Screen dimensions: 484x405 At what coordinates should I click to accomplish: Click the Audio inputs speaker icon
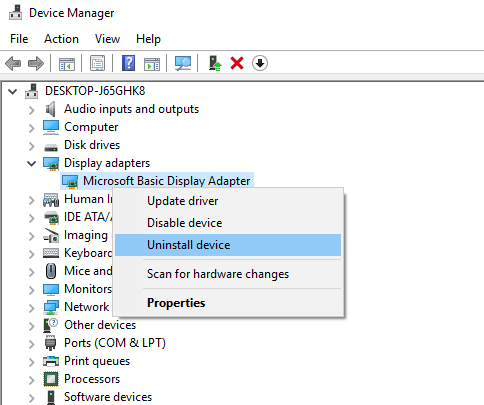51,109
